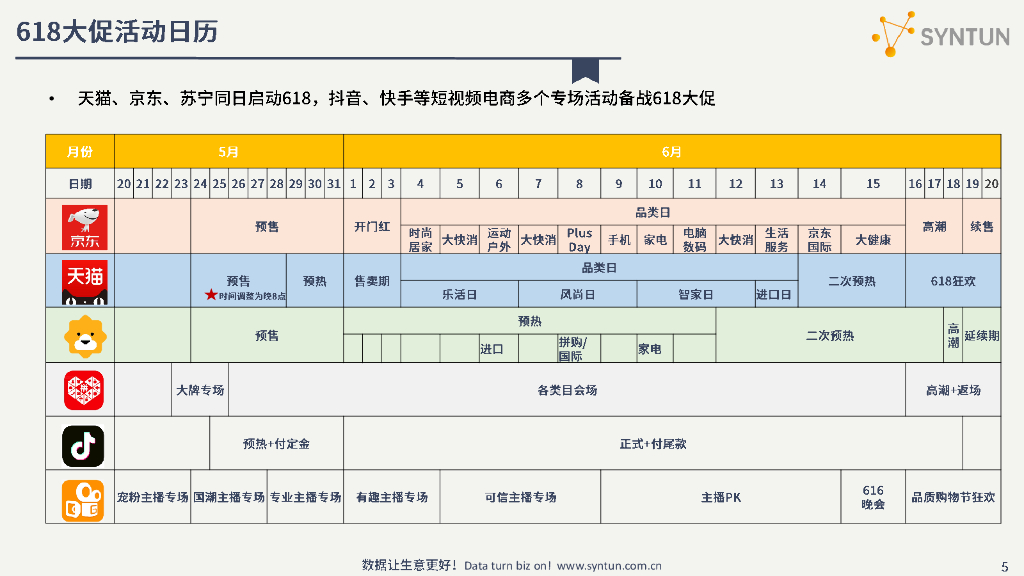Image resolution: width=1024 pixels, height=576 pixels.
Task: Click date cell 14 in the date row
Action: point(819,184)
